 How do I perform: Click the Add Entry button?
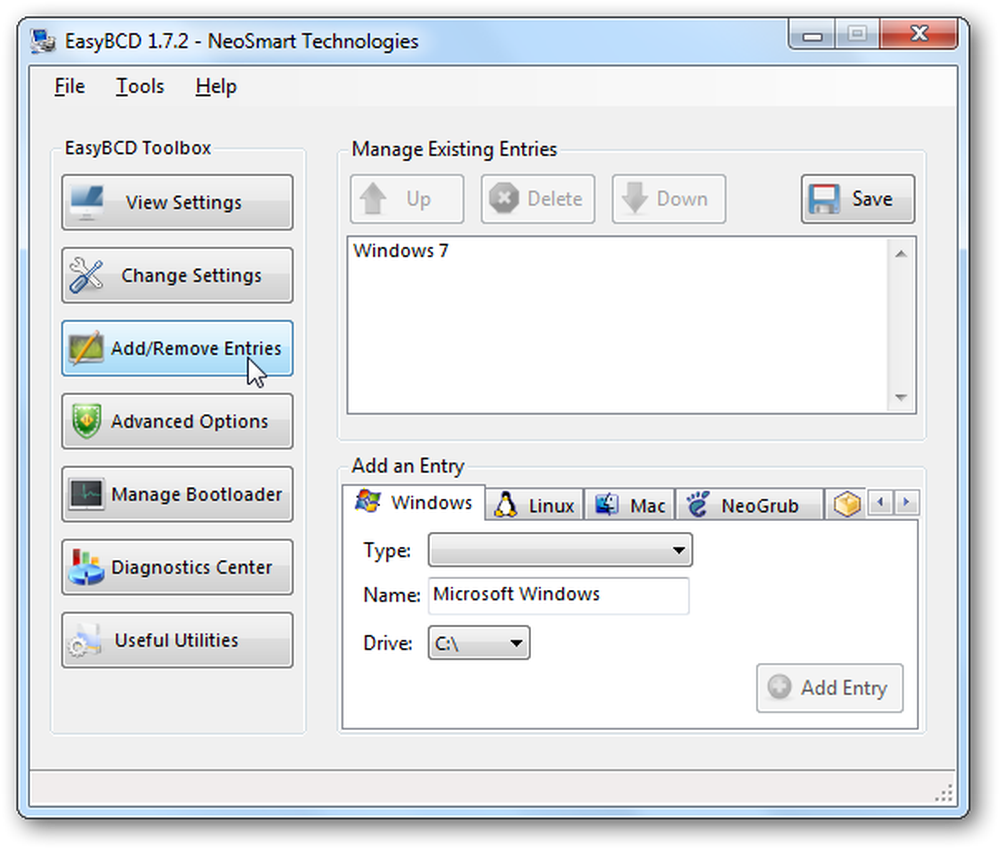(x=829, y=688)
